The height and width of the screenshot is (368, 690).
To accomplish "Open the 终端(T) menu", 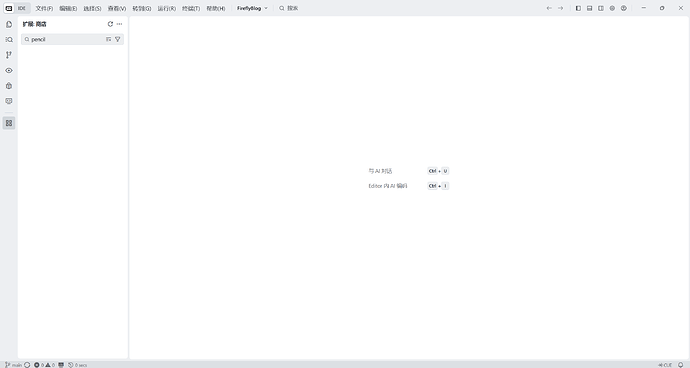I will (191, 8).
